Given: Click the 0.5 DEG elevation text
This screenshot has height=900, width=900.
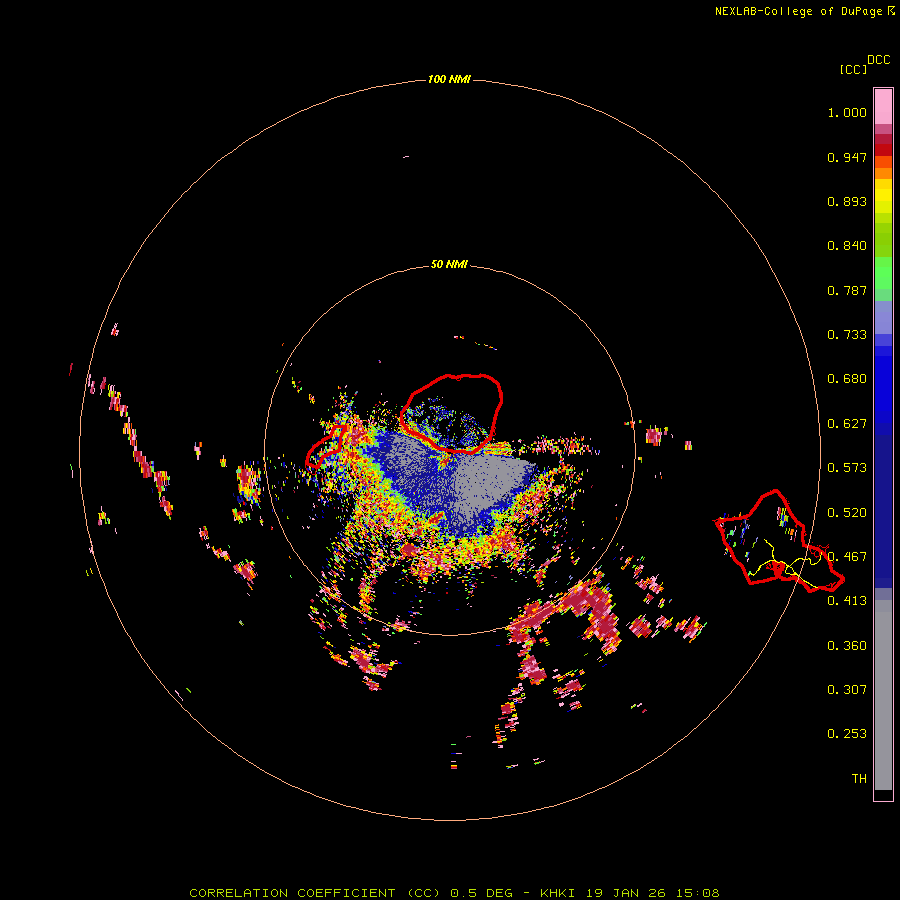Looking at the screenshot, I should [x=482, y=893].
